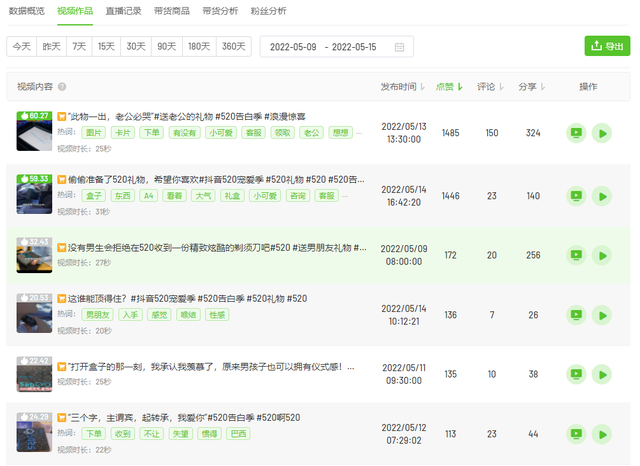Sort the list by 分享 column

coord(532,87)
